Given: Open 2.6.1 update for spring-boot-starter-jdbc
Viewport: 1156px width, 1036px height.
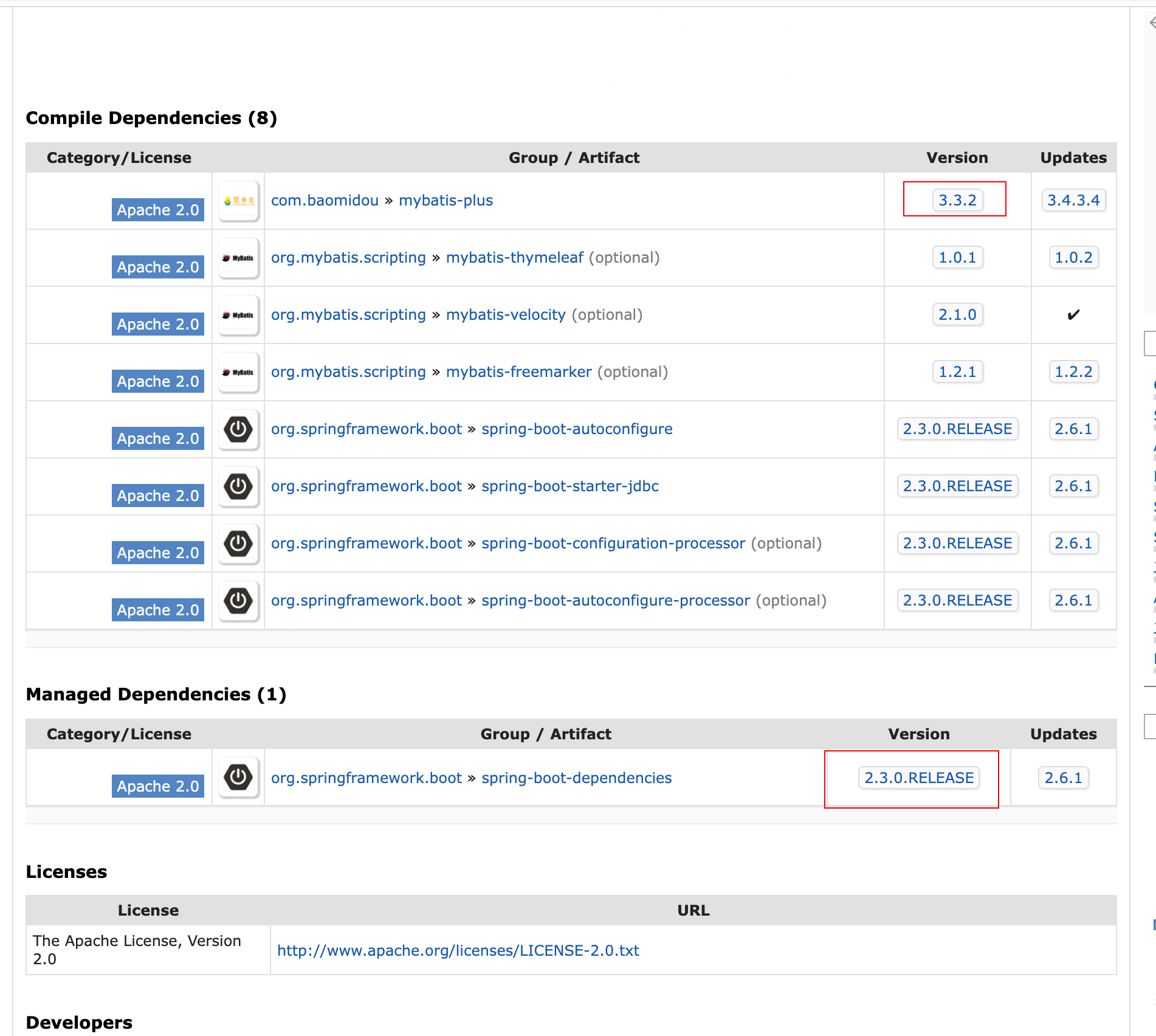Looking at the screenshot, I should (1073, 486).
